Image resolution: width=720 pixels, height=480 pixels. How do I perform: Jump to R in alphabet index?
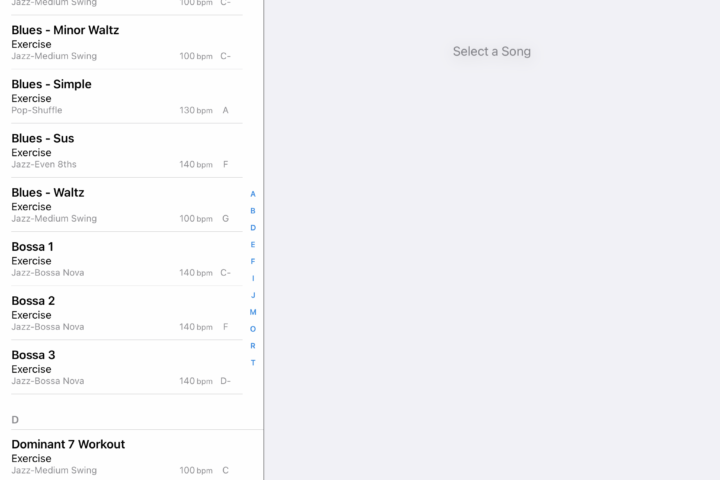tap(253, 346)
